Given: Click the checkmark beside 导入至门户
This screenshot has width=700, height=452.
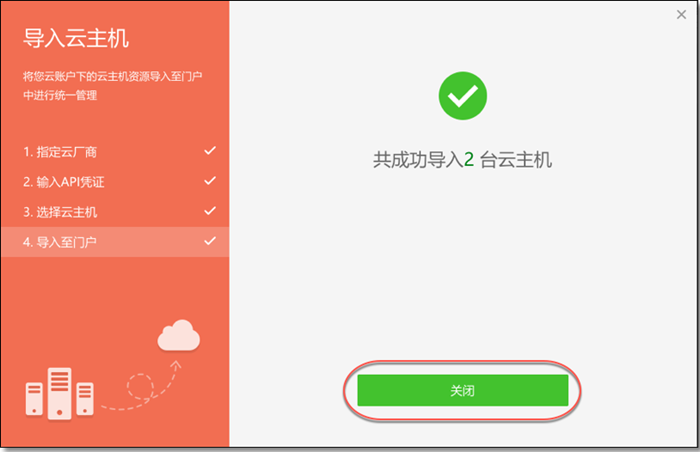Looking at the screenshot, I should click(210, 241).
